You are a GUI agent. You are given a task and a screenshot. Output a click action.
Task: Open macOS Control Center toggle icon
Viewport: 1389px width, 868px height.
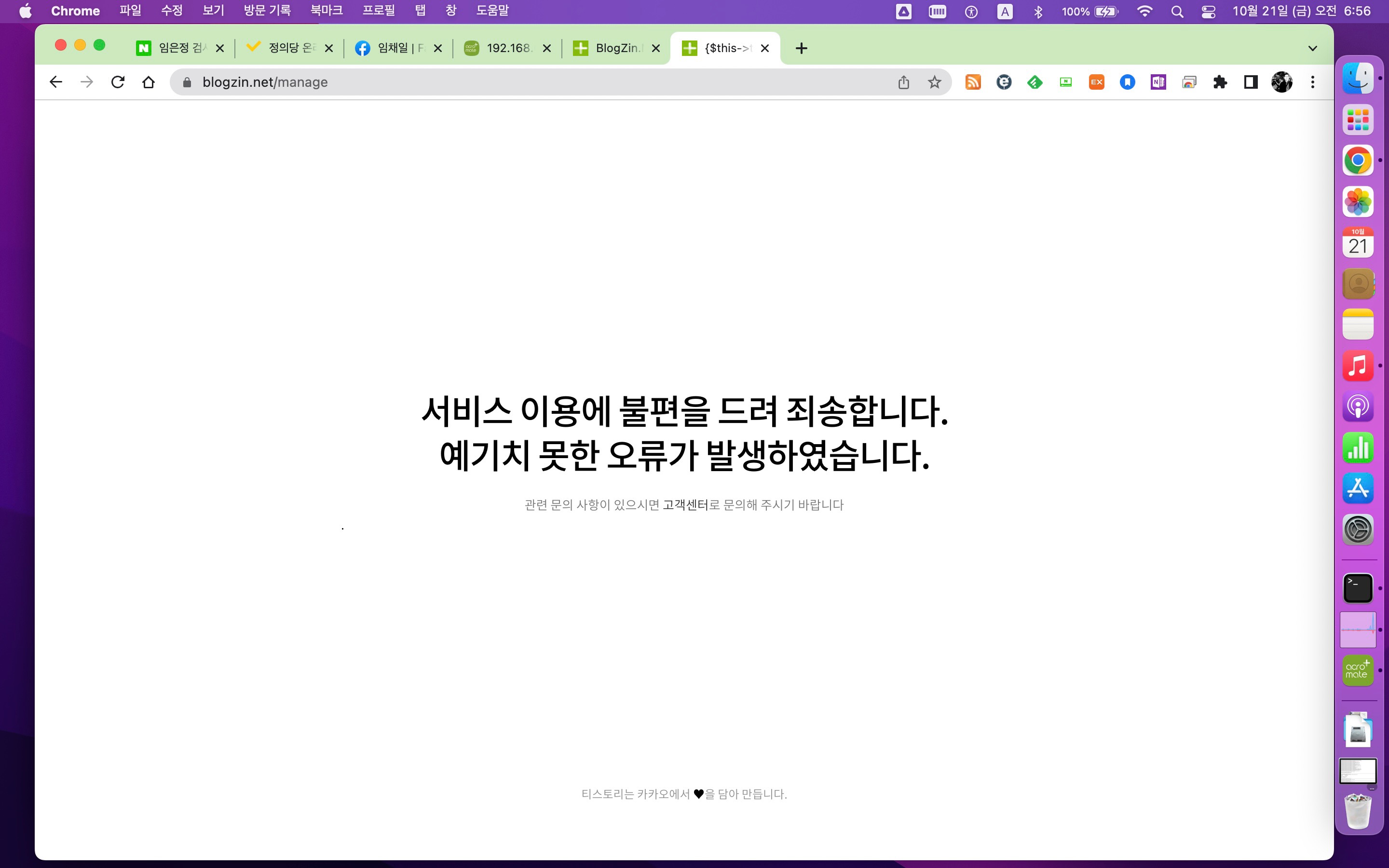(1208, 12)
